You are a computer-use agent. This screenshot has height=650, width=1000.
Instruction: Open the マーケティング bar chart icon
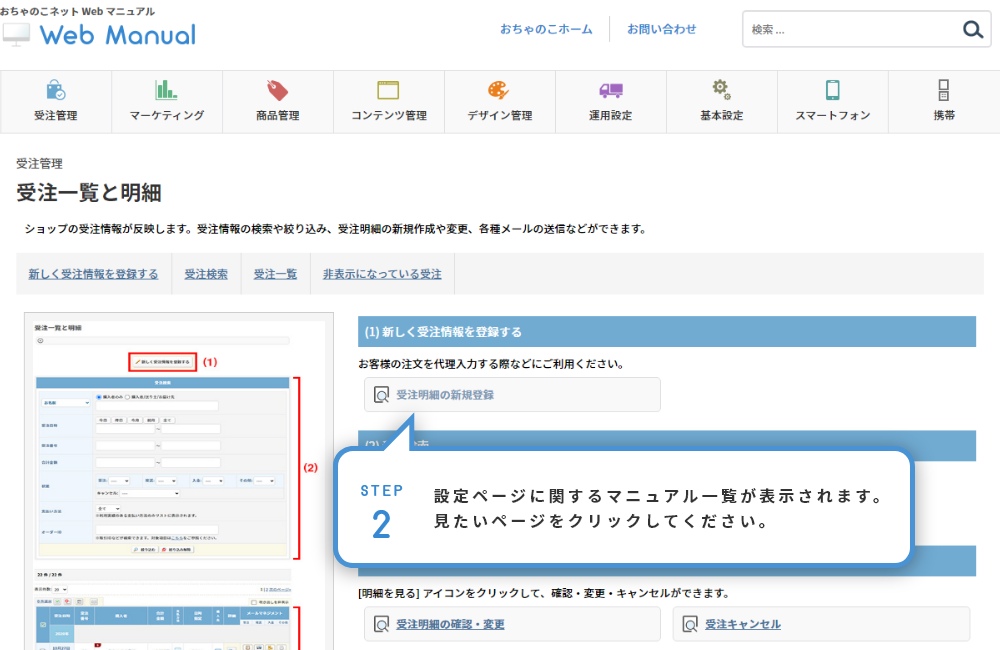[166, 90]
